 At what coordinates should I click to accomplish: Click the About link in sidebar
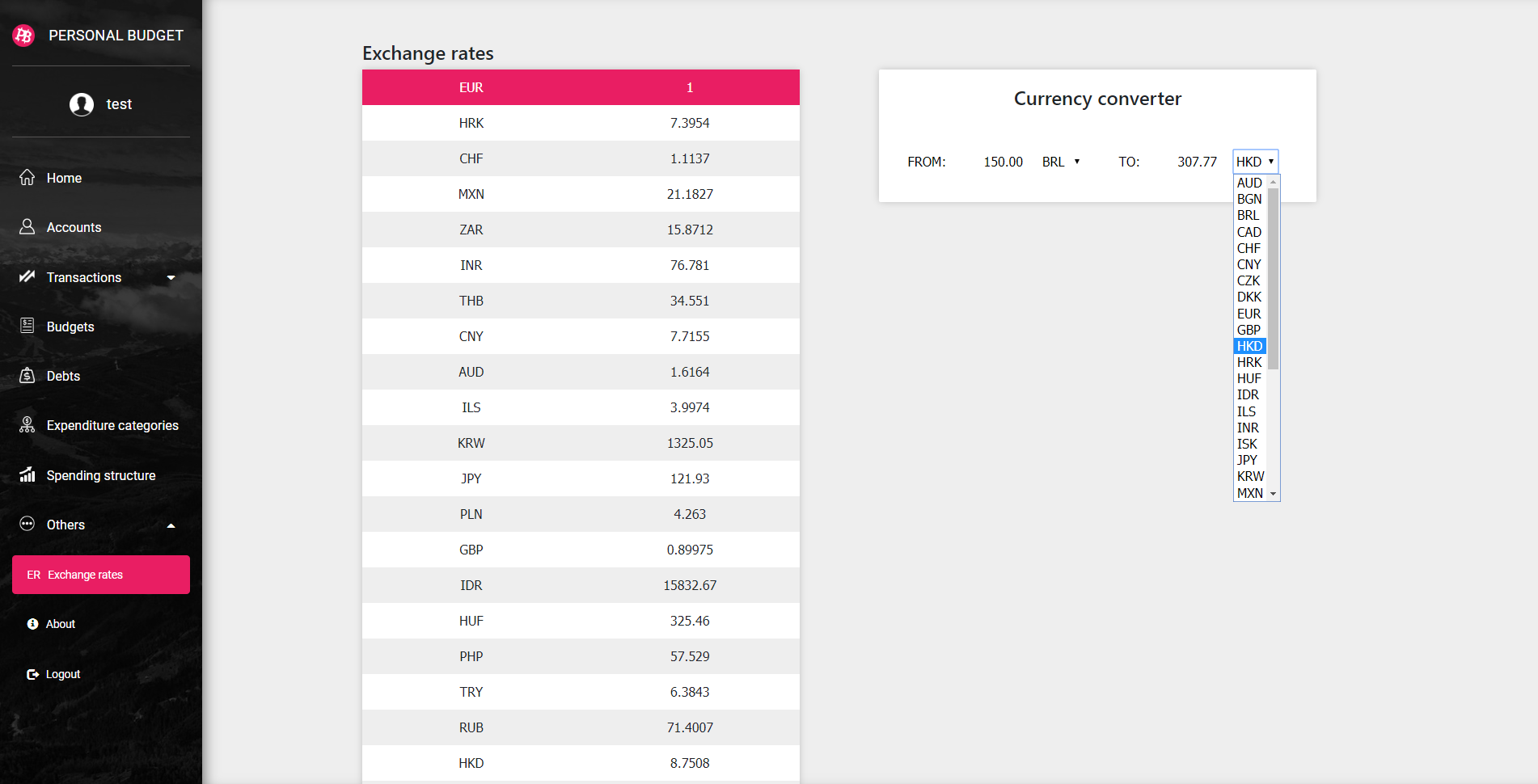pos(61,623)
